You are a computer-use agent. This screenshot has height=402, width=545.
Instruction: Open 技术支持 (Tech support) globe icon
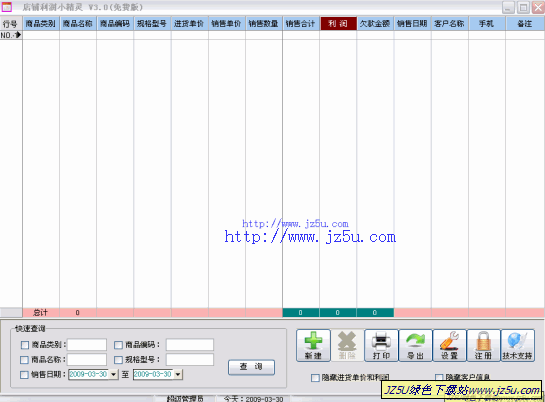tap(517, 345)
